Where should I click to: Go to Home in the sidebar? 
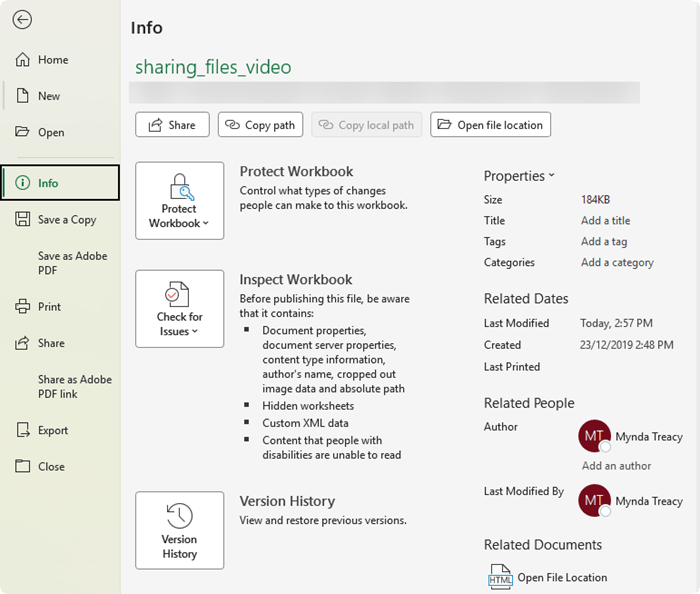pos(60,60)
